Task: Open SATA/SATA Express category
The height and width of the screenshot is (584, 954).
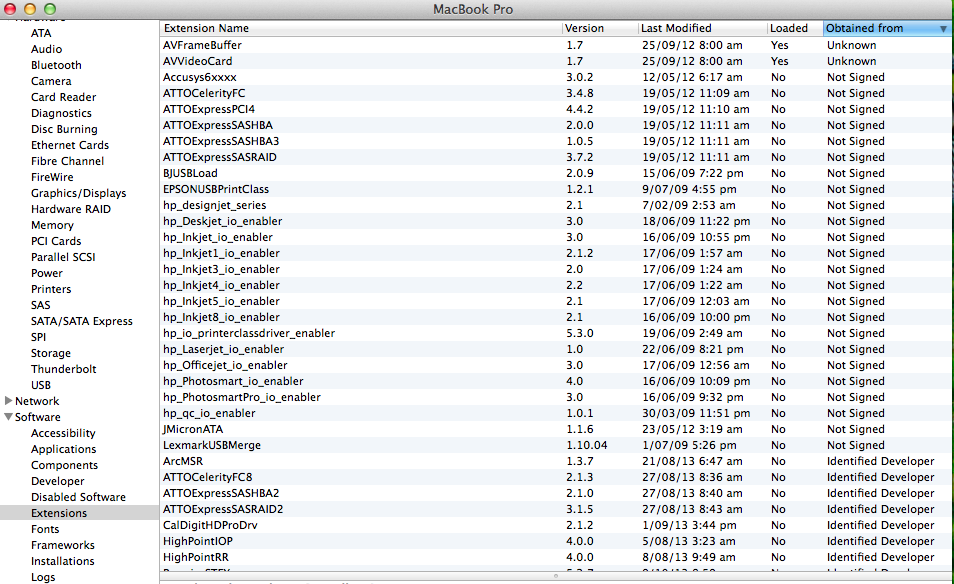Action: click(82, 321)
